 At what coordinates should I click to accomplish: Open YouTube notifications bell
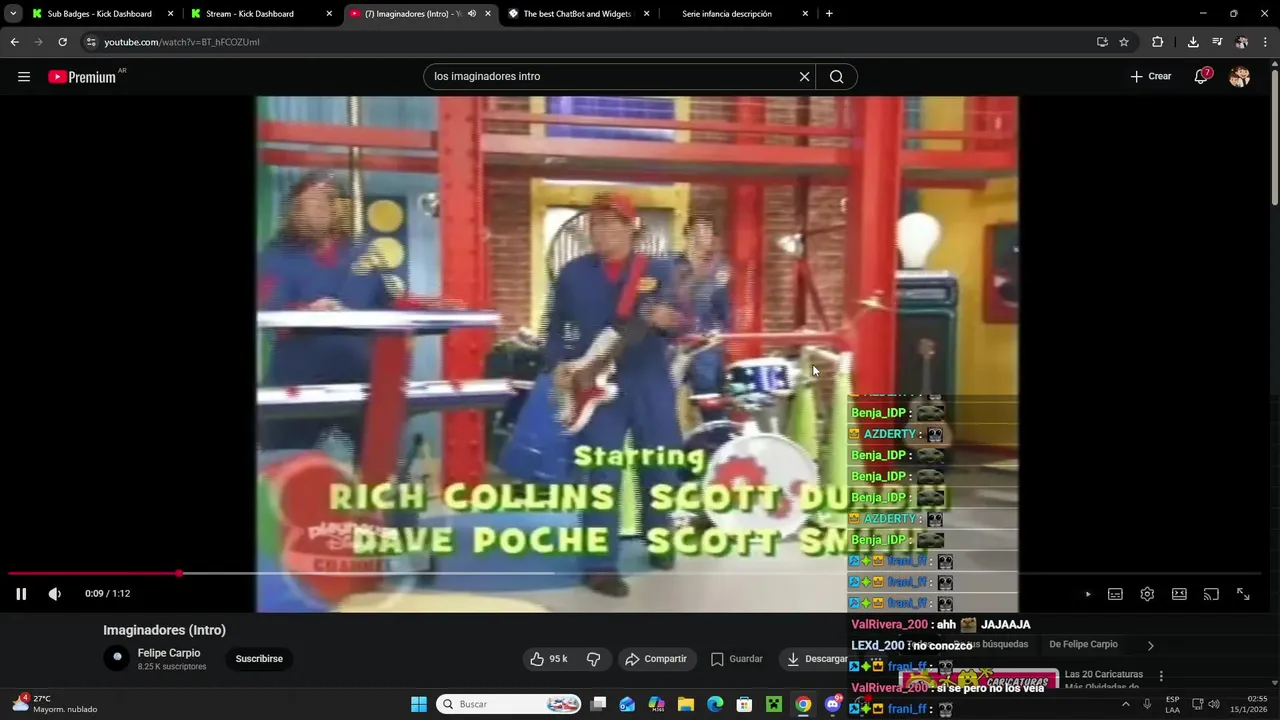1201,77
